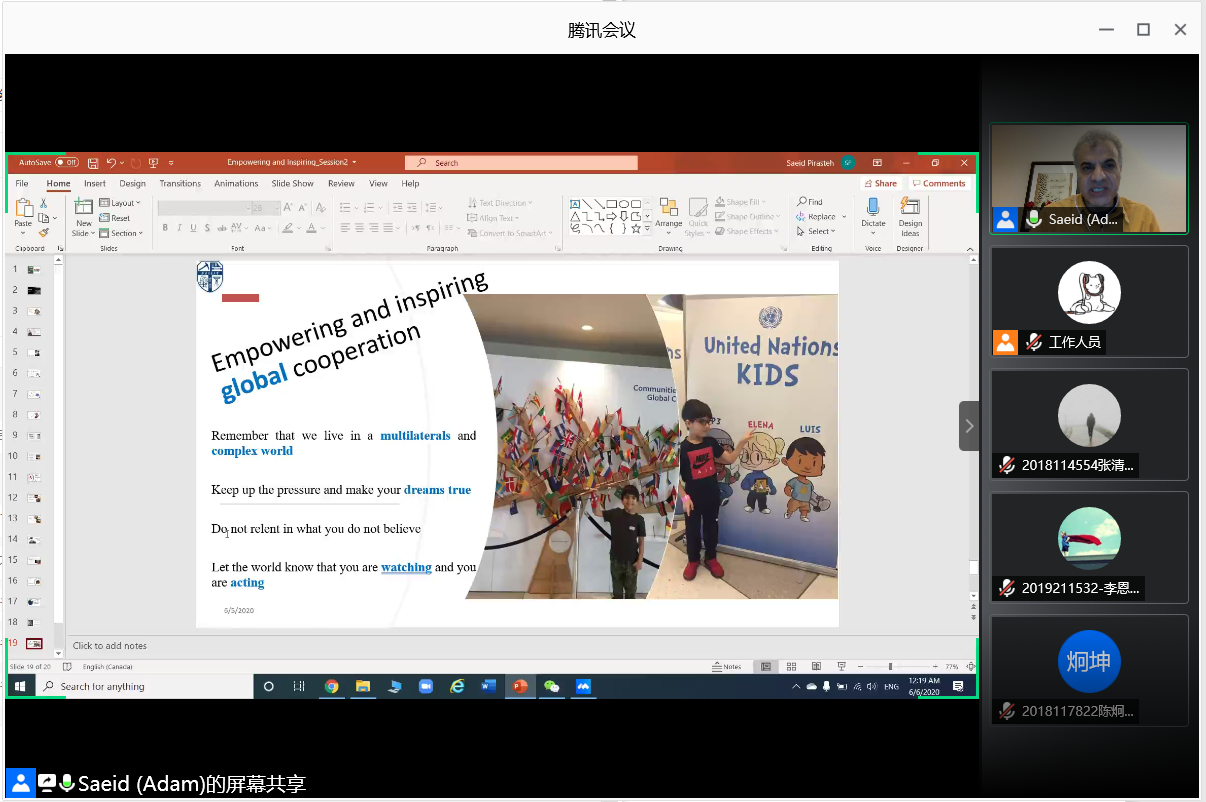The image size is (1206, 802).
Task: Switch to Slide Sorter view in status bar
Action: tap(790, 667)
